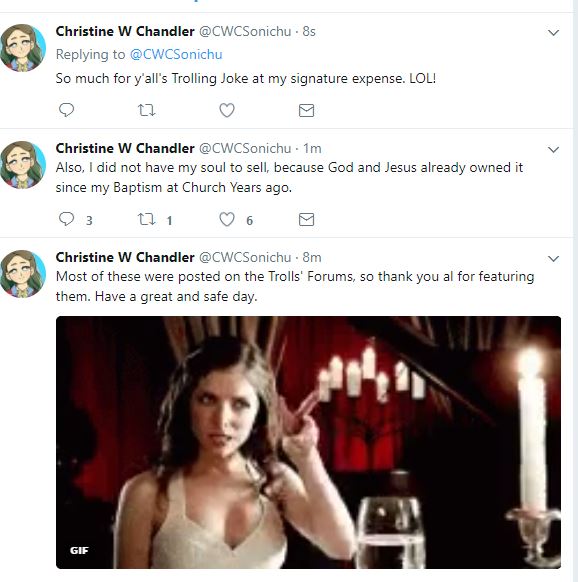Retweet the 'Trolling Joke' tweet

(x=146, y=110)
